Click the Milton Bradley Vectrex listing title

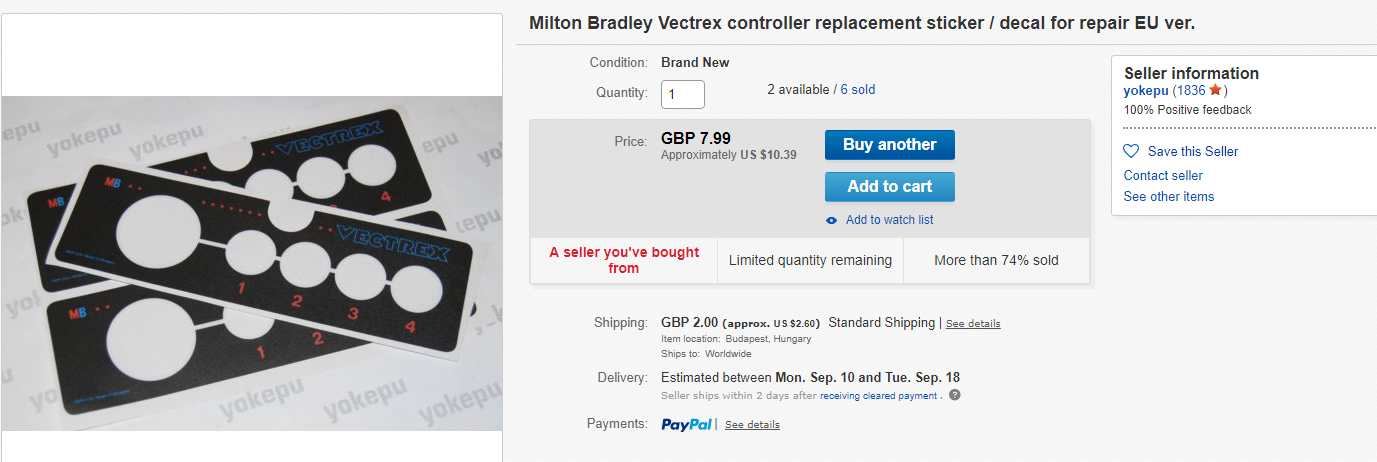tap(861, 22)
